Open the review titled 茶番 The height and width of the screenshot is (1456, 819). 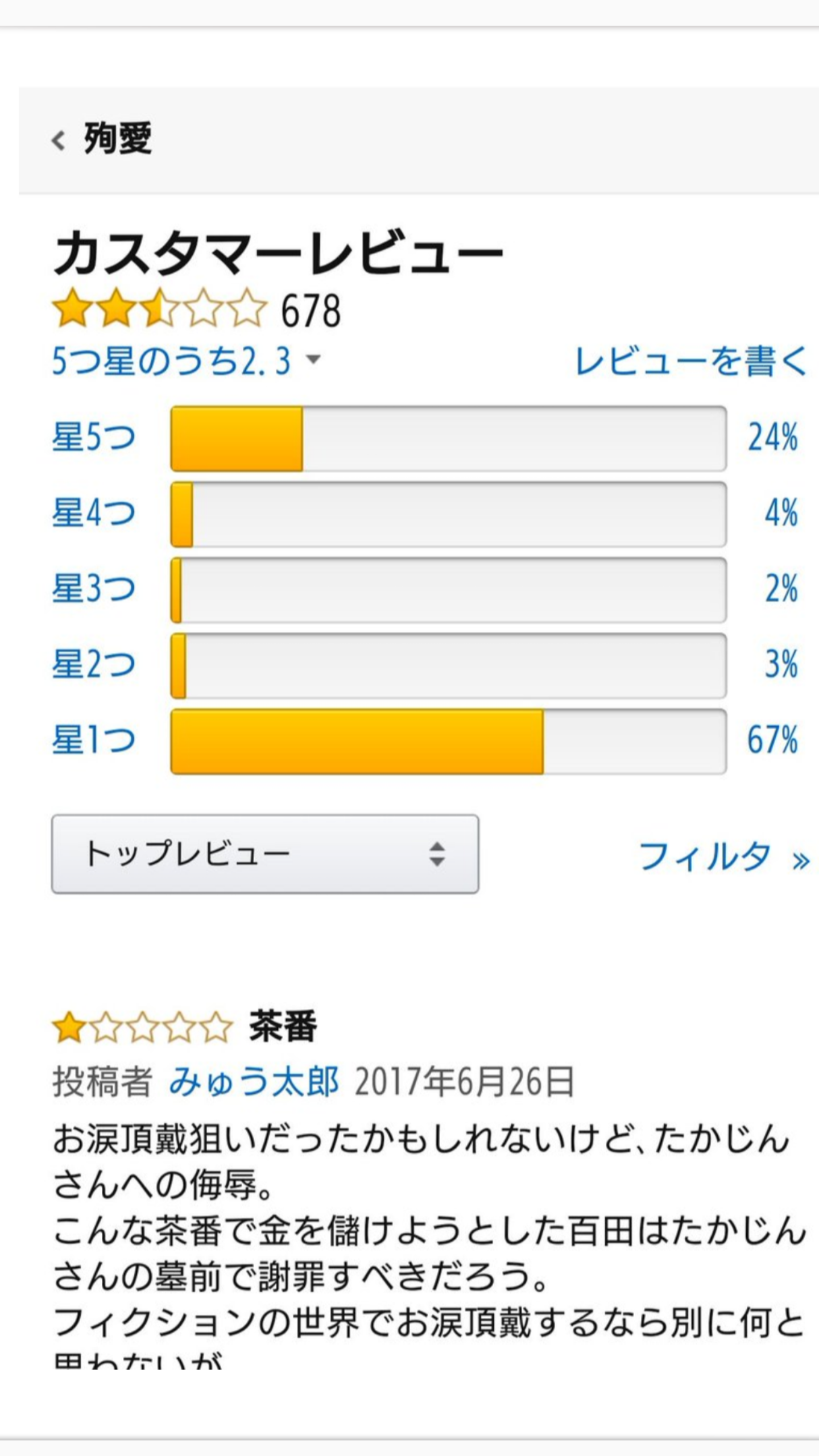pyautogui.click(x=283, y=1027)
